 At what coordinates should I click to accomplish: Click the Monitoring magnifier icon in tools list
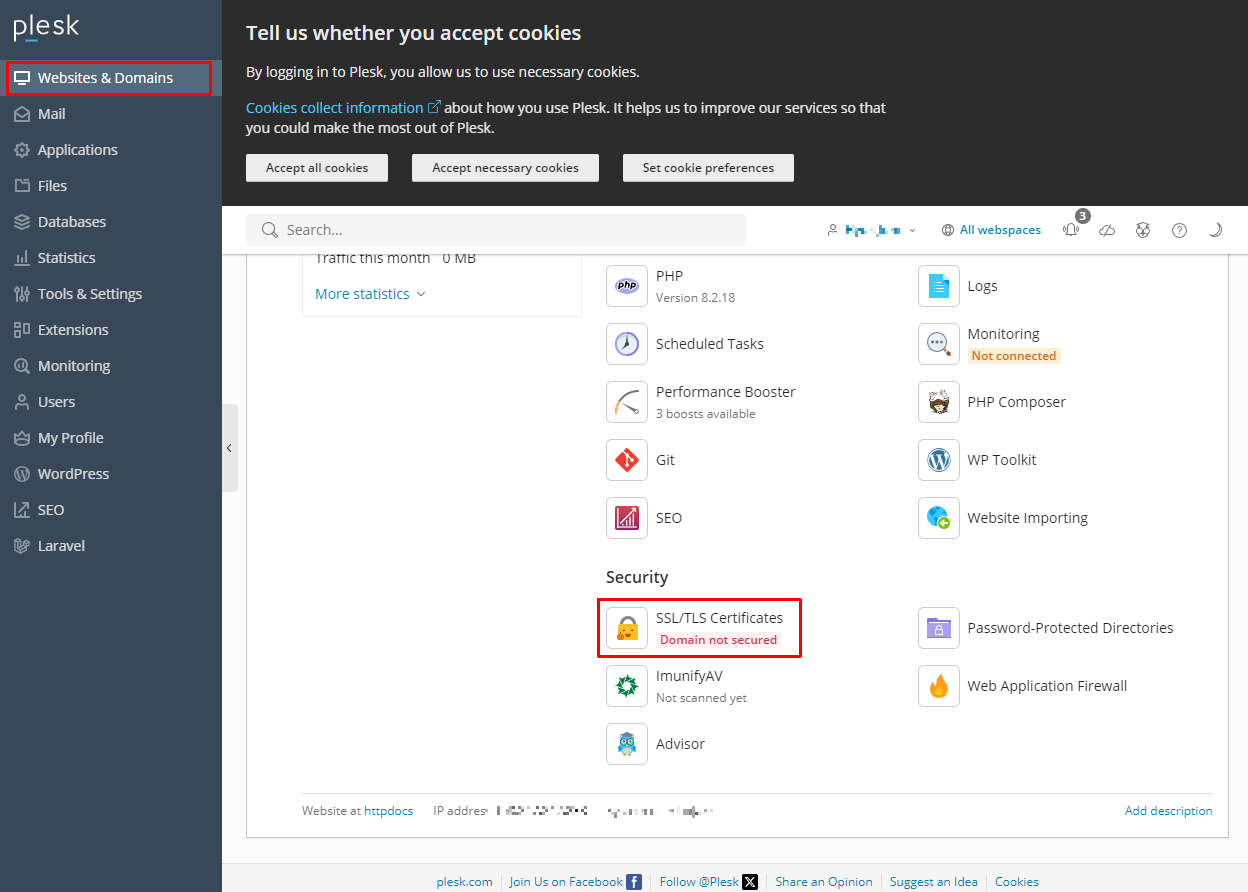pyautogui.click(x=939, y=344)
